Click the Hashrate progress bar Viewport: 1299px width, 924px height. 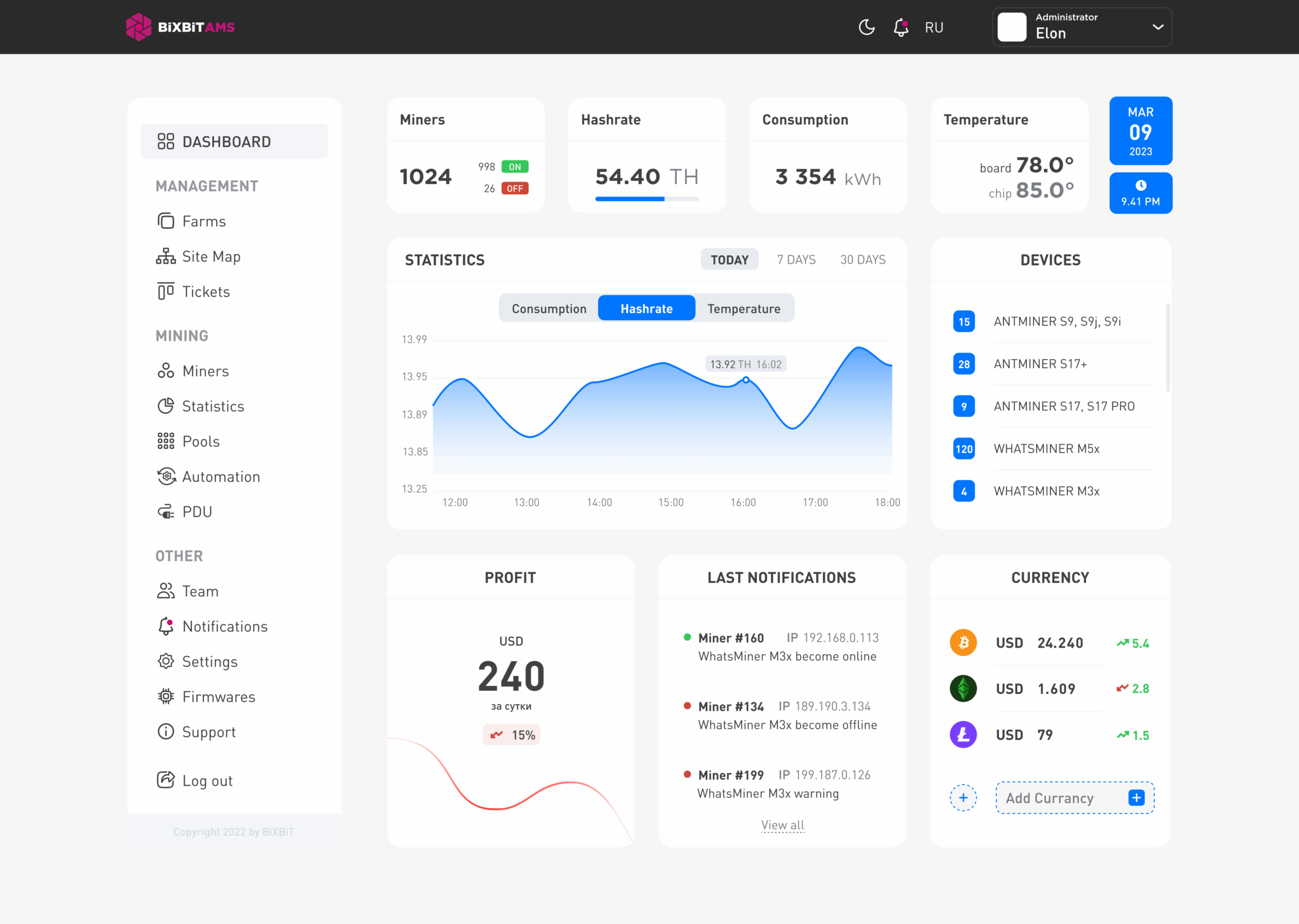[646, 198]
